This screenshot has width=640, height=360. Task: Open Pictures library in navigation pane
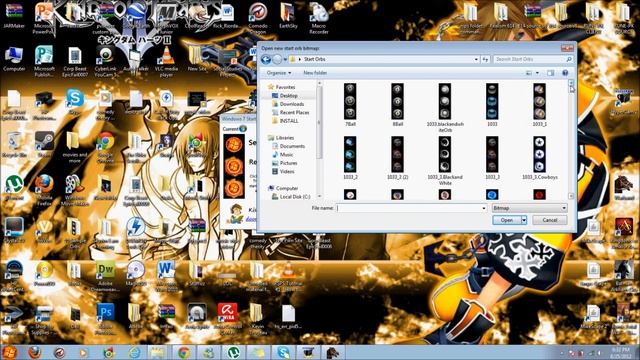coord(288,163)
